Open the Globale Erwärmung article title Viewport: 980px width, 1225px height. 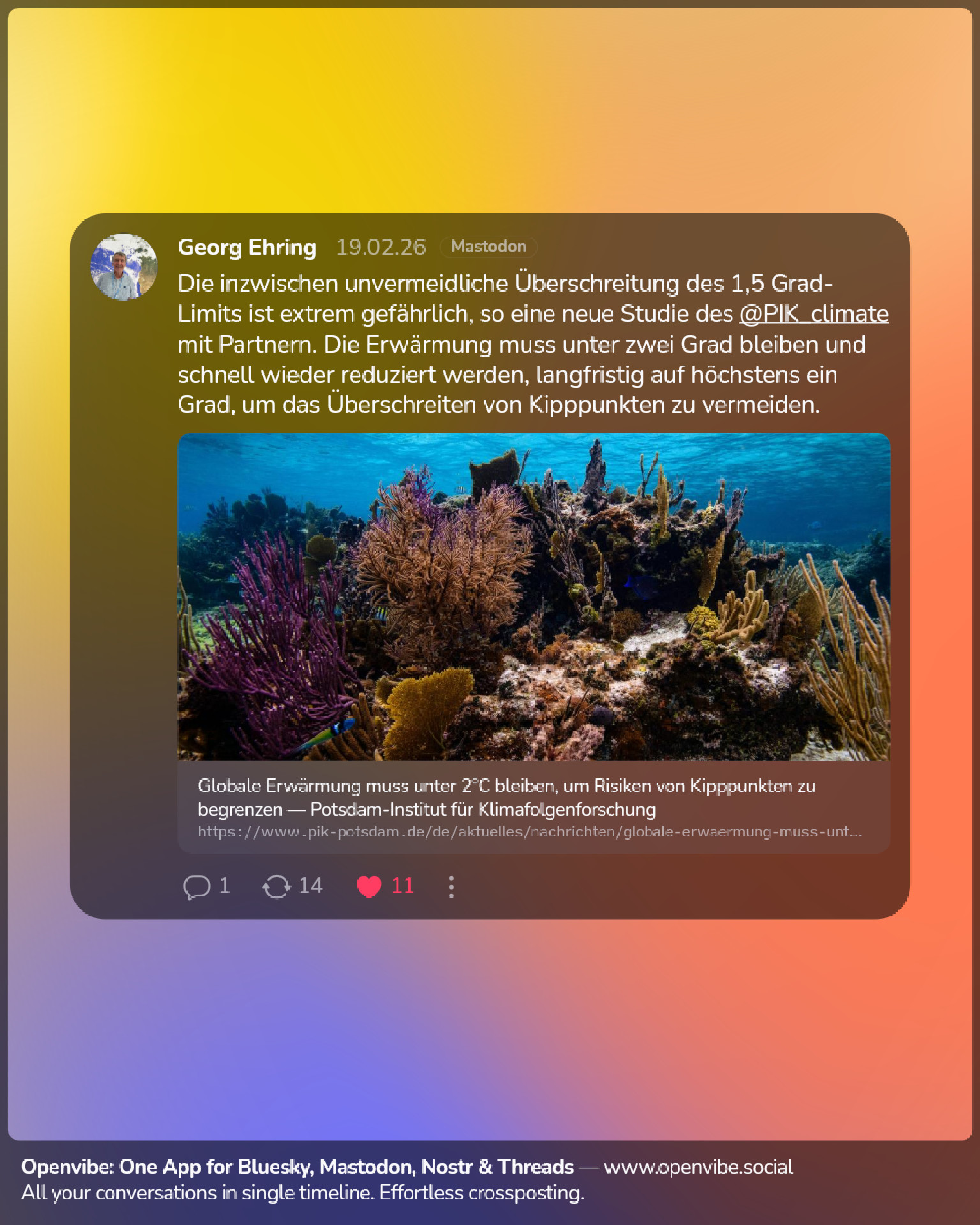coord(507,798)
